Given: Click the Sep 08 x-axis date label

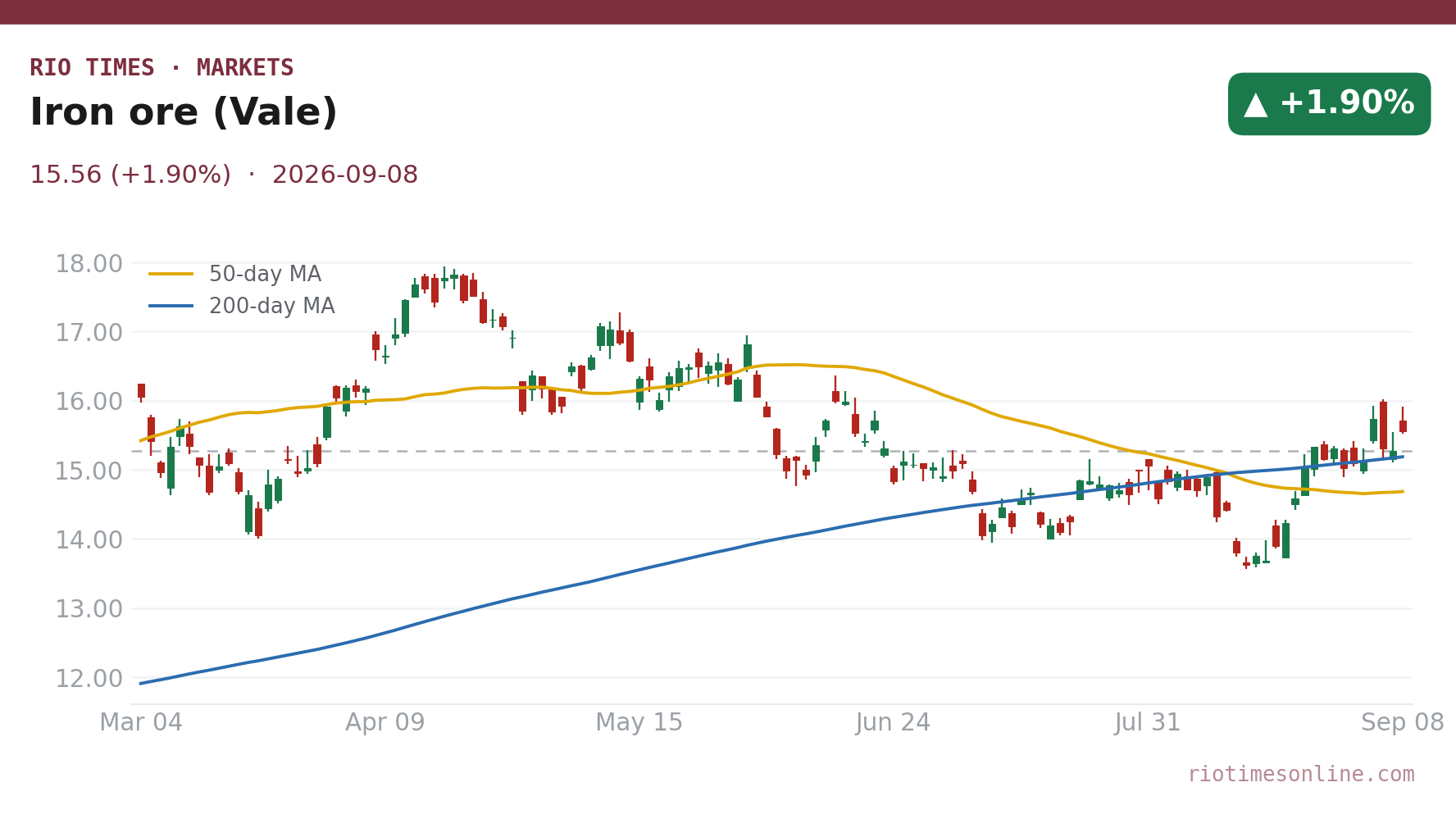Looking at the screenshot, I should point(1403,723).
